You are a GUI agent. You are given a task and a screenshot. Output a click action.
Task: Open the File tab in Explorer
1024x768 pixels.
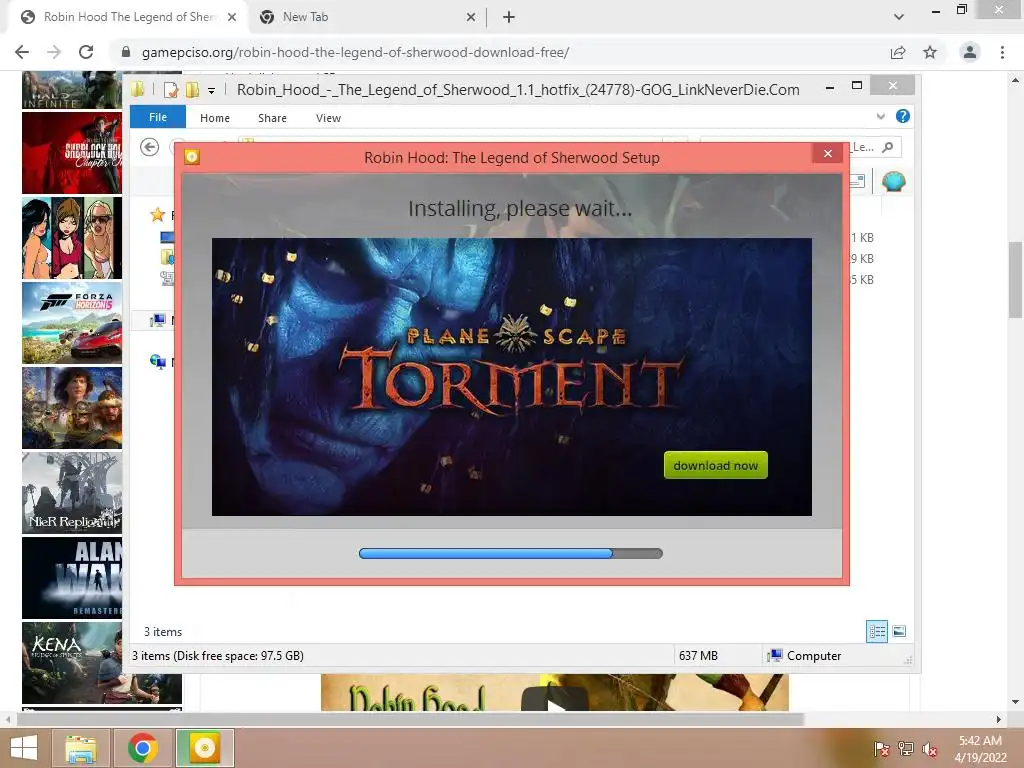coord(157,117)
